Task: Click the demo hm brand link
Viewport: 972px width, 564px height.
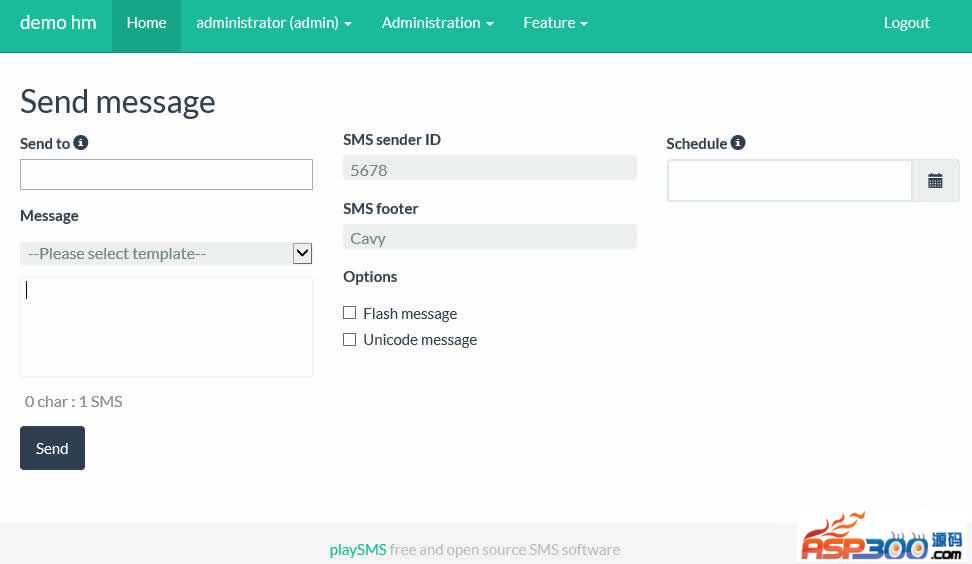Action: (x=58, y=23)
